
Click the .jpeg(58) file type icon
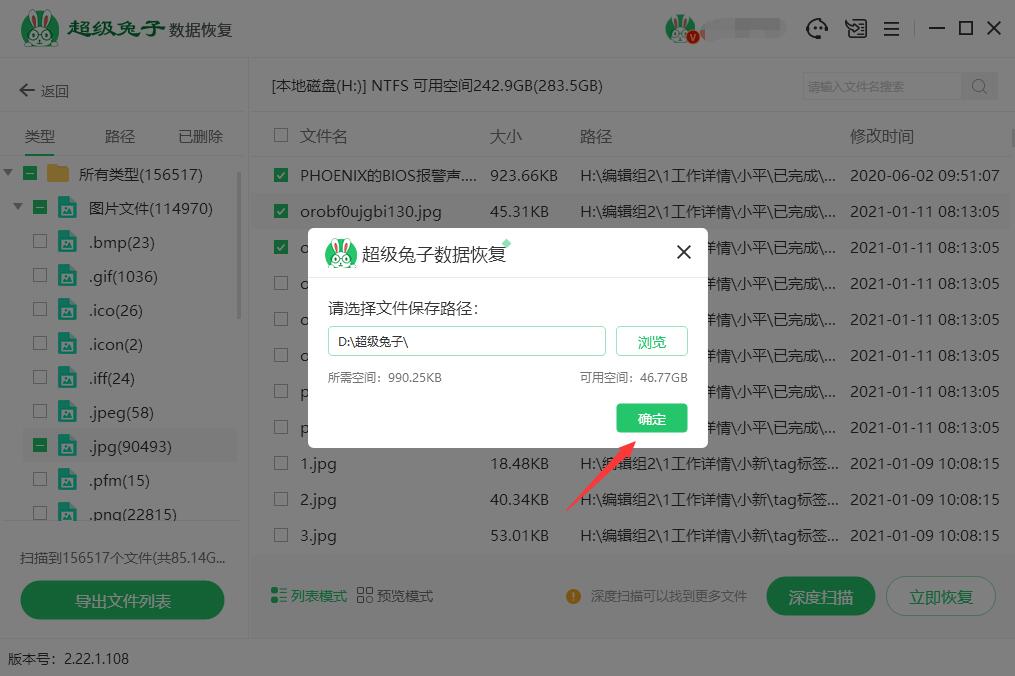click(67, 412)
